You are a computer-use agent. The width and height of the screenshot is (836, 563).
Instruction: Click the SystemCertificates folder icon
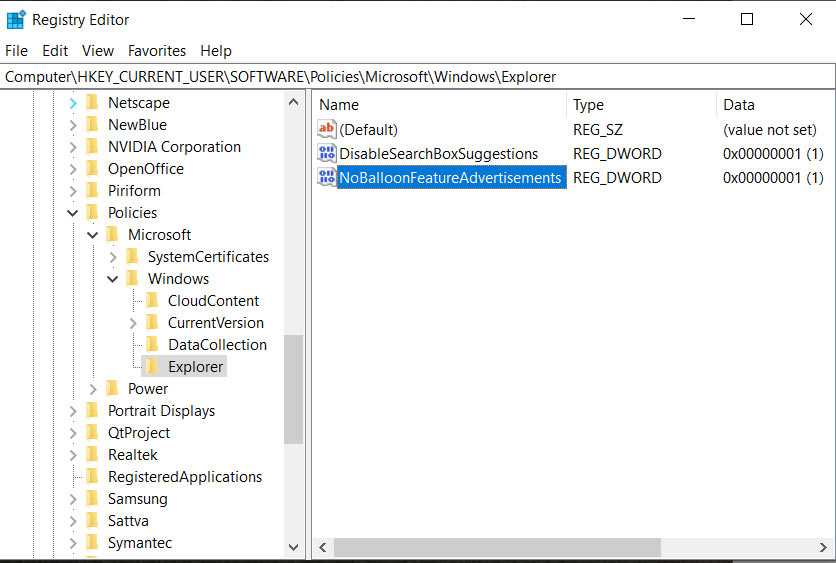pyautogui.click(x=133, y=256)
